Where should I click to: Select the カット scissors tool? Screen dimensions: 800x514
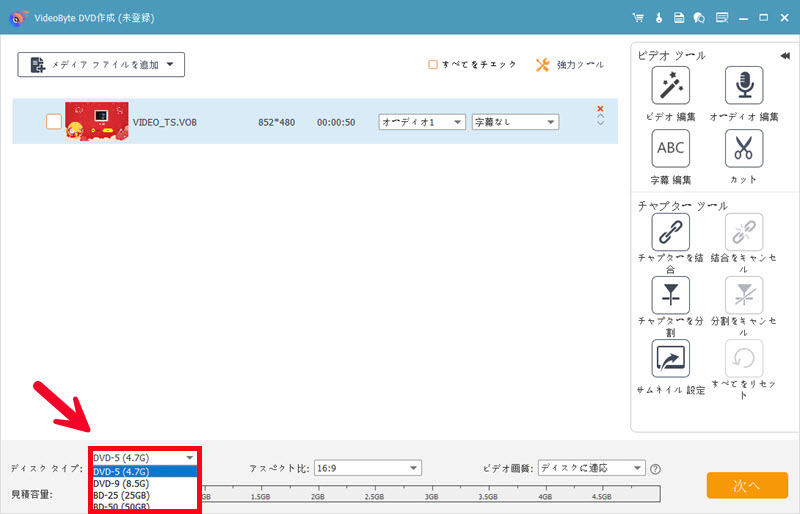tap(743, 149)
